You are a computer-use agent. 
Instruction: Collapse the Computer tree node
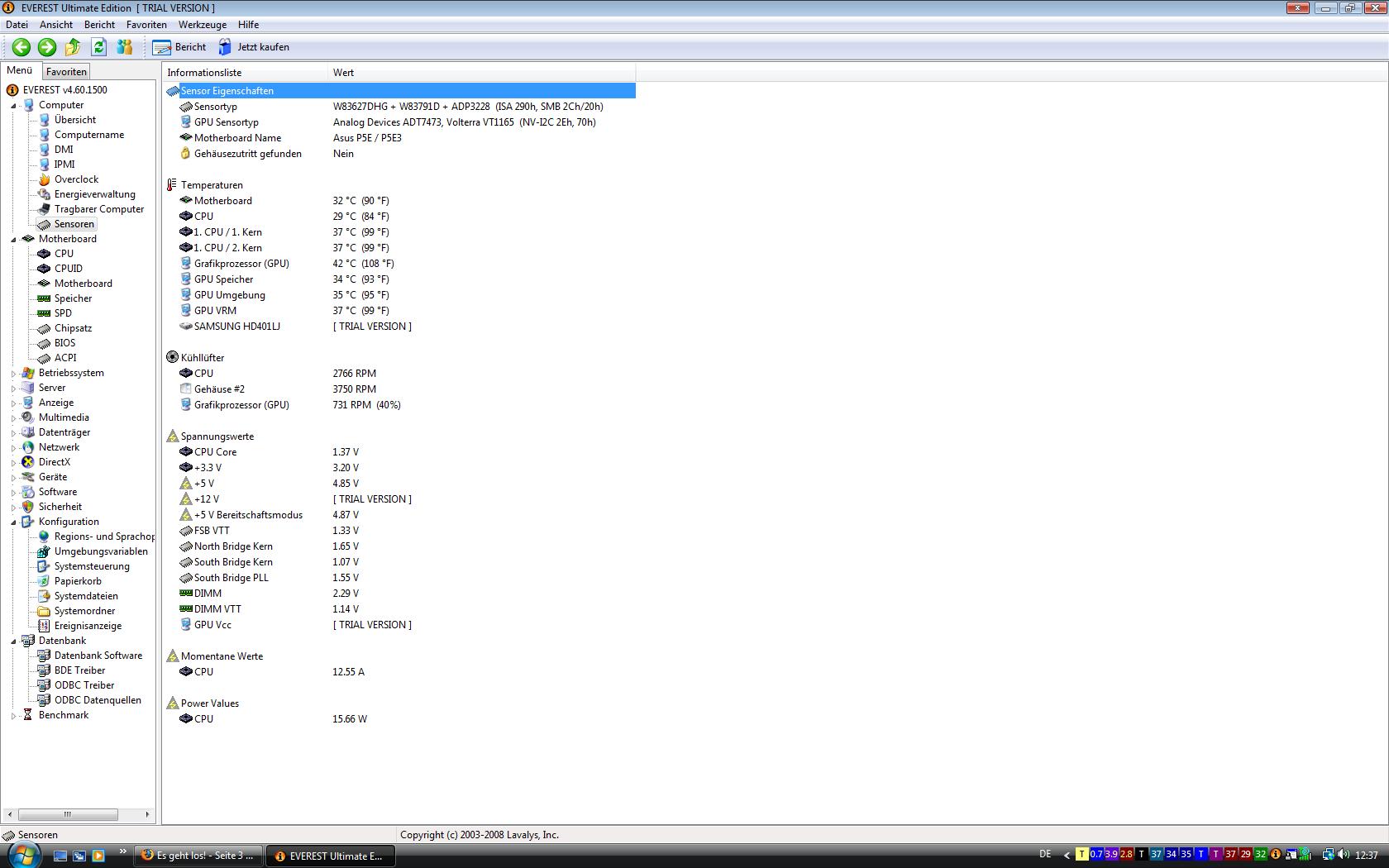point(14,106)
